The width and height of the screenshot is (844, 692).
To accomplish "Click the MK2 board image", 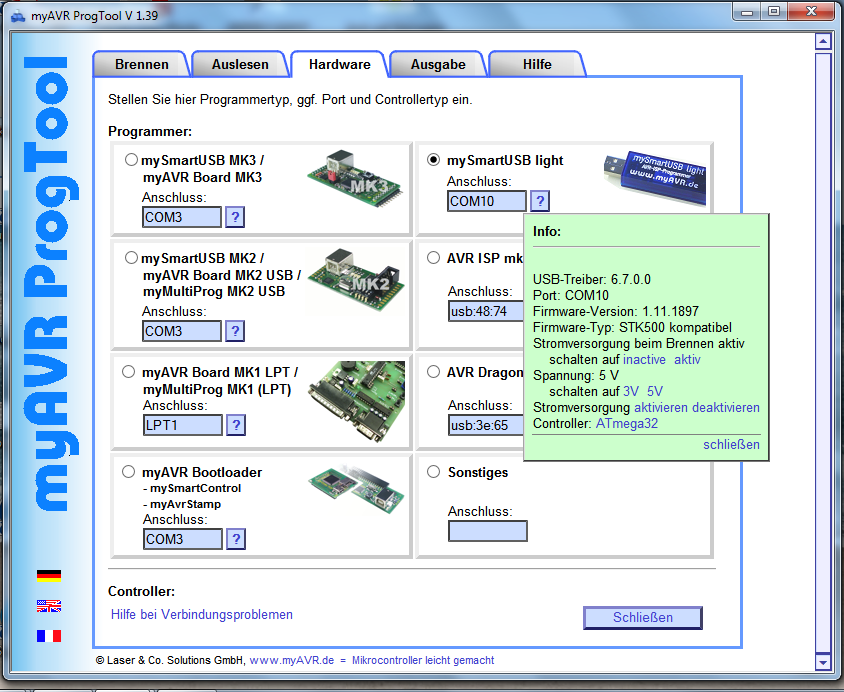I will [356, 280].
